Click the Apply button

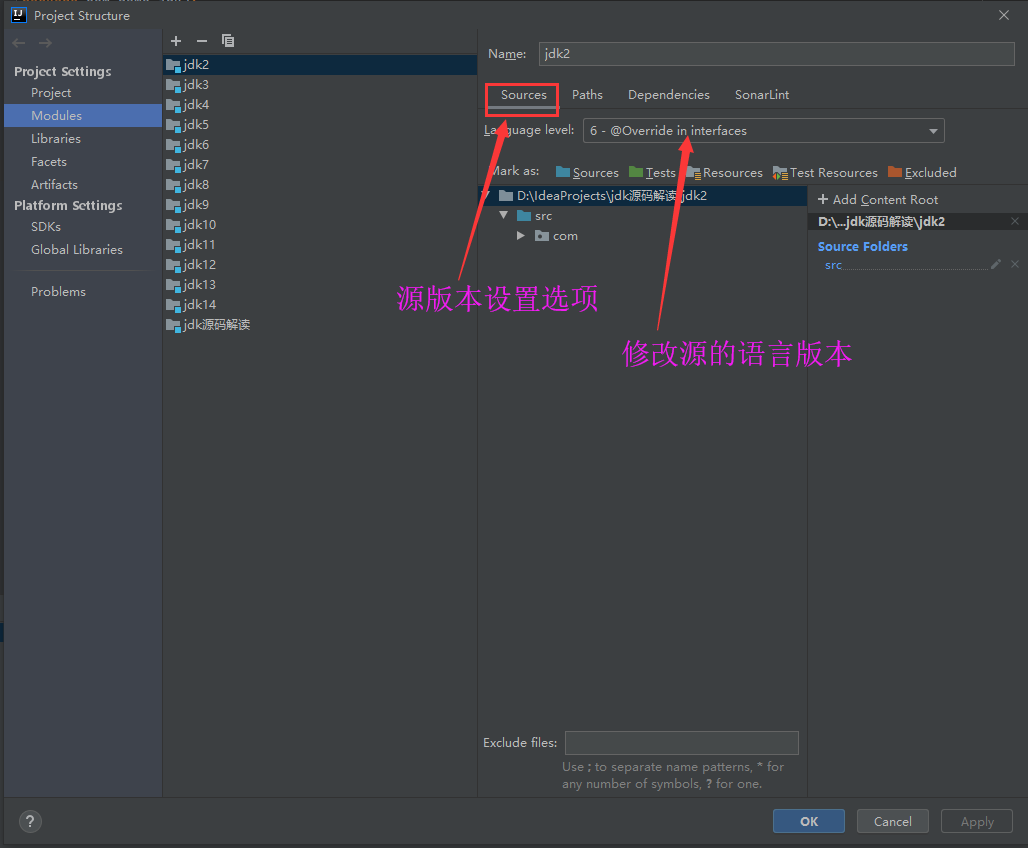click(x=977, y=821)
